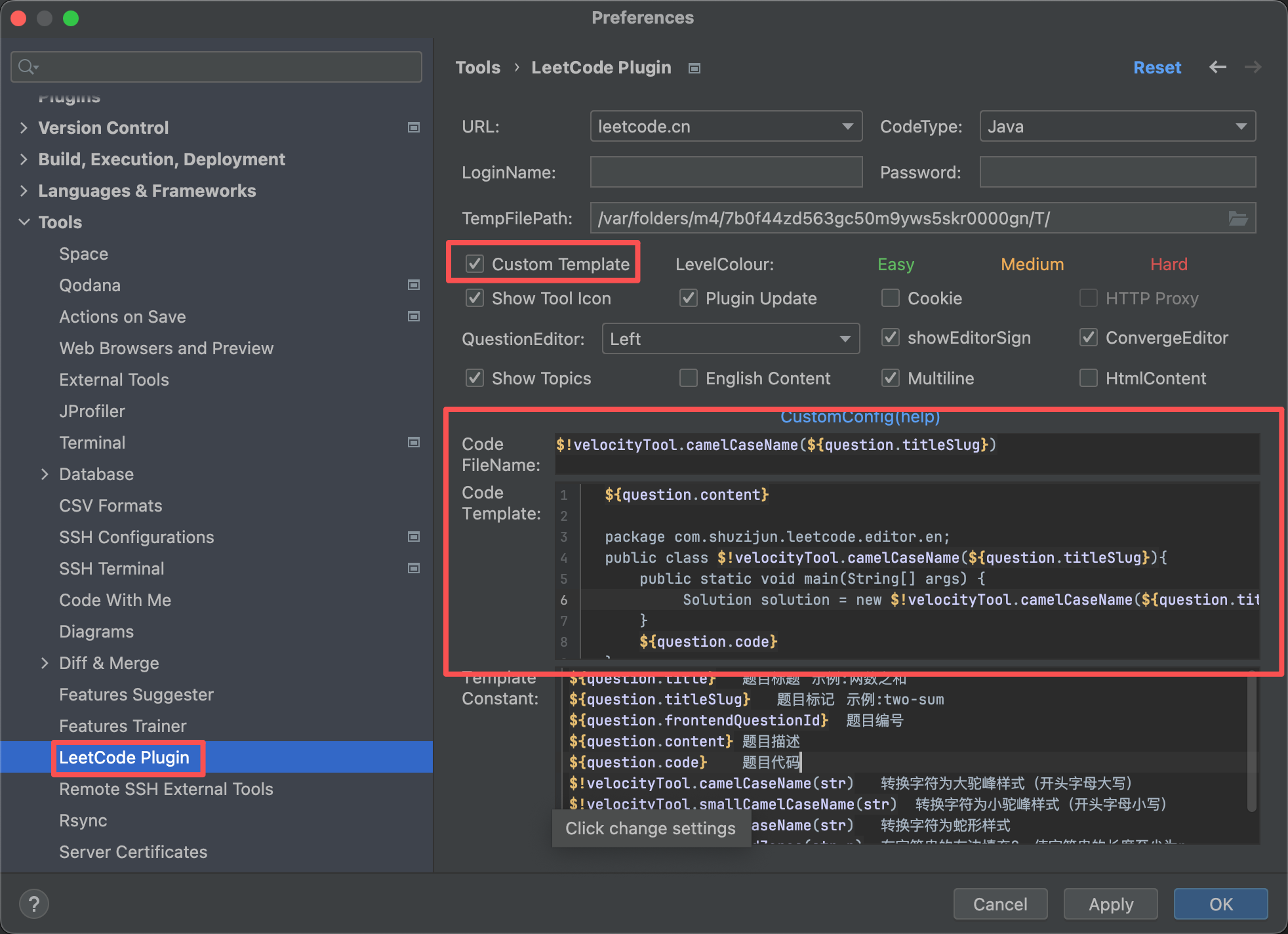Confirm with the OK button
This screenshot has height=934, width=1288.
1220,904
